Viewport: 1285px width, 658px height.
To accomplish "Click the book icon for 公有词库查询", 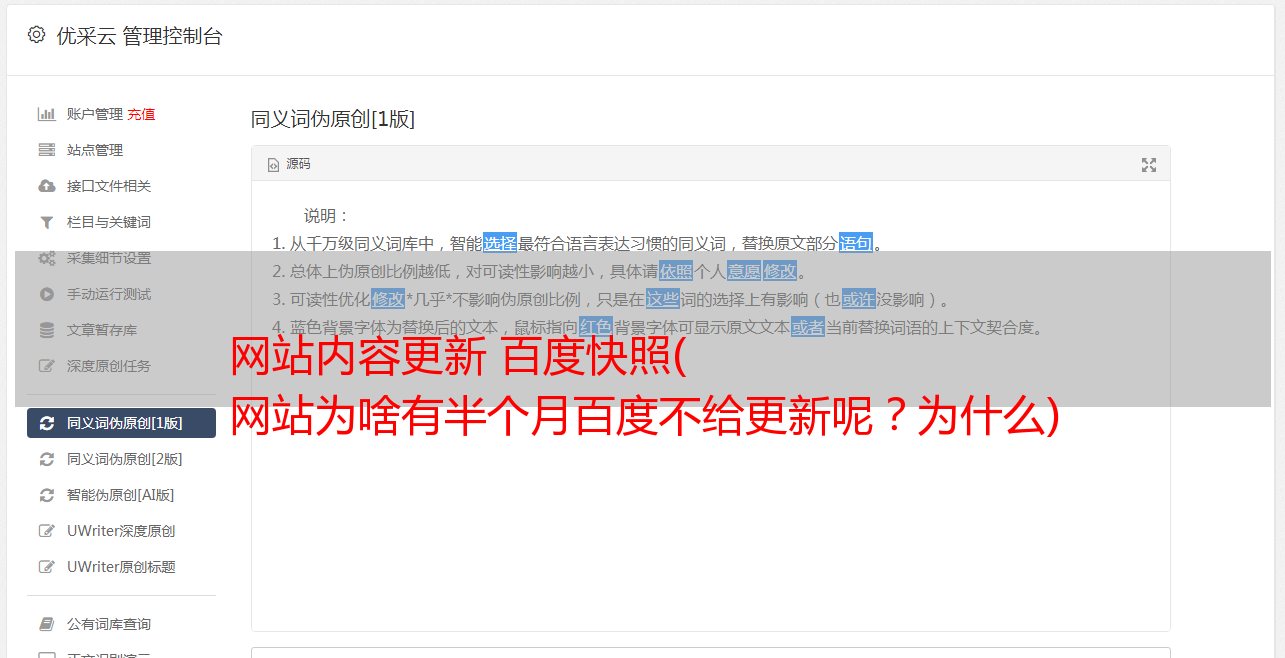I will pyautogui.click(x=46, y=624).
